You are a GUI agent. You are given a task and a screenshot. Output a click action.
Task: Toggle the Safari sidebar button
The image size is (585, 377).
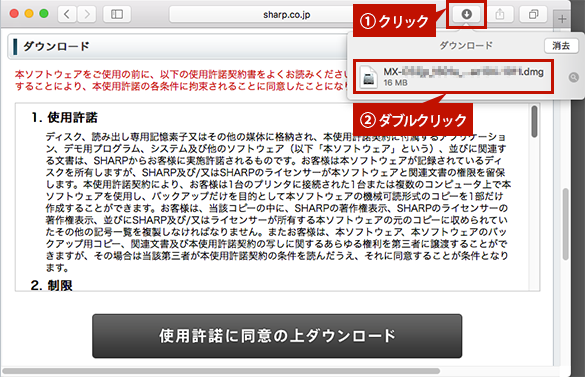[117, 14]
